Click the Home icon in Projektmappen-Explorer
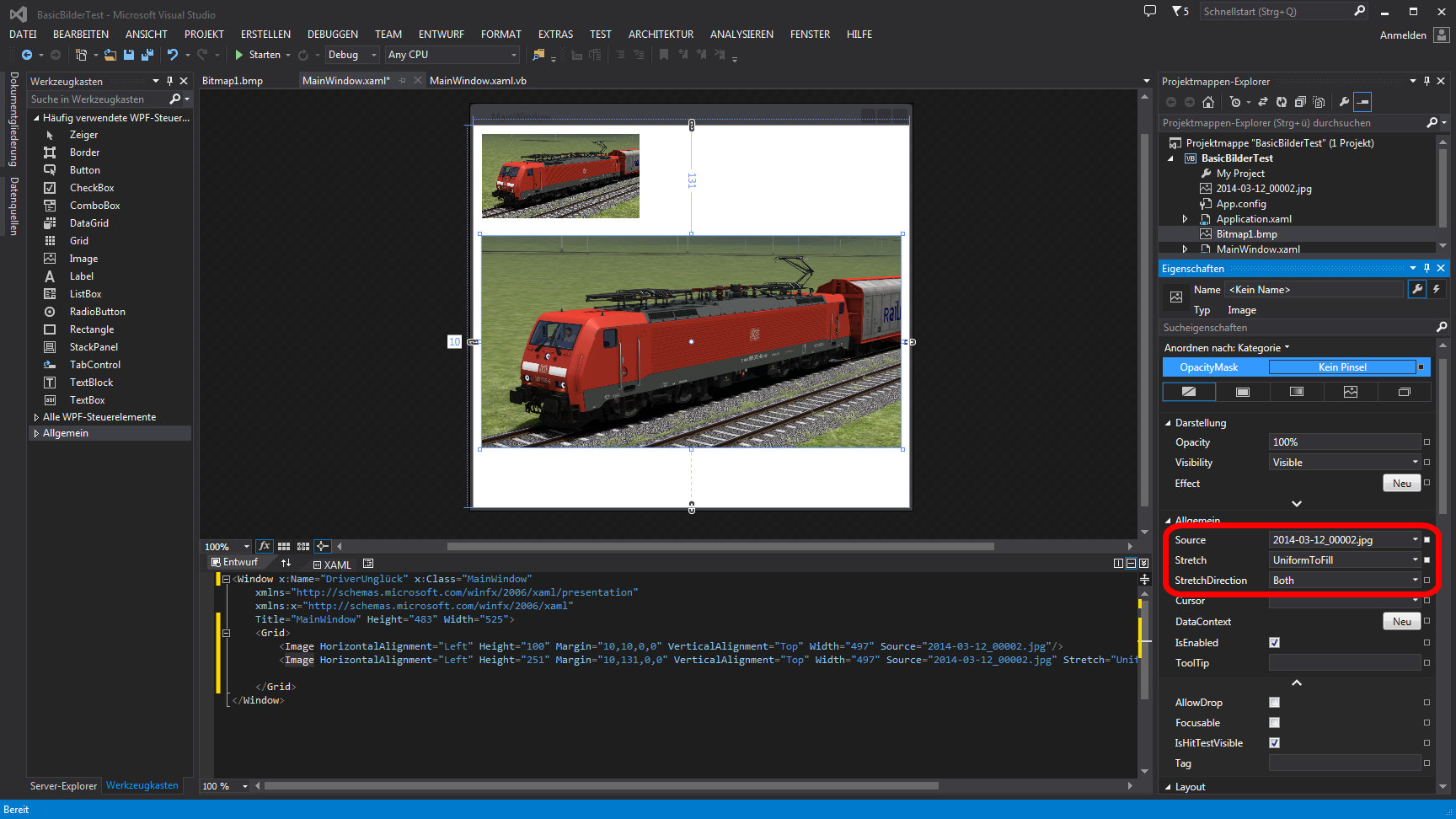Image resolution: width=1456 pixels, height=819 pixels. (x=1208, y=102)
